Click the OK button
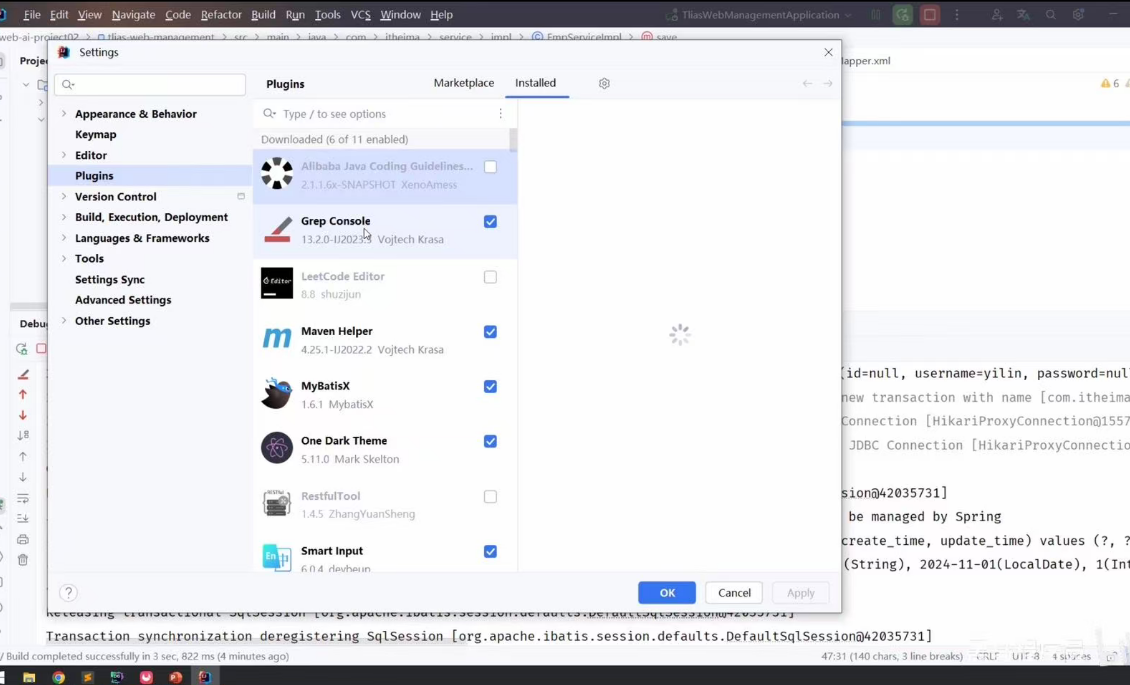The height and width of the screenshot is (685, 1130). (667, 593)
